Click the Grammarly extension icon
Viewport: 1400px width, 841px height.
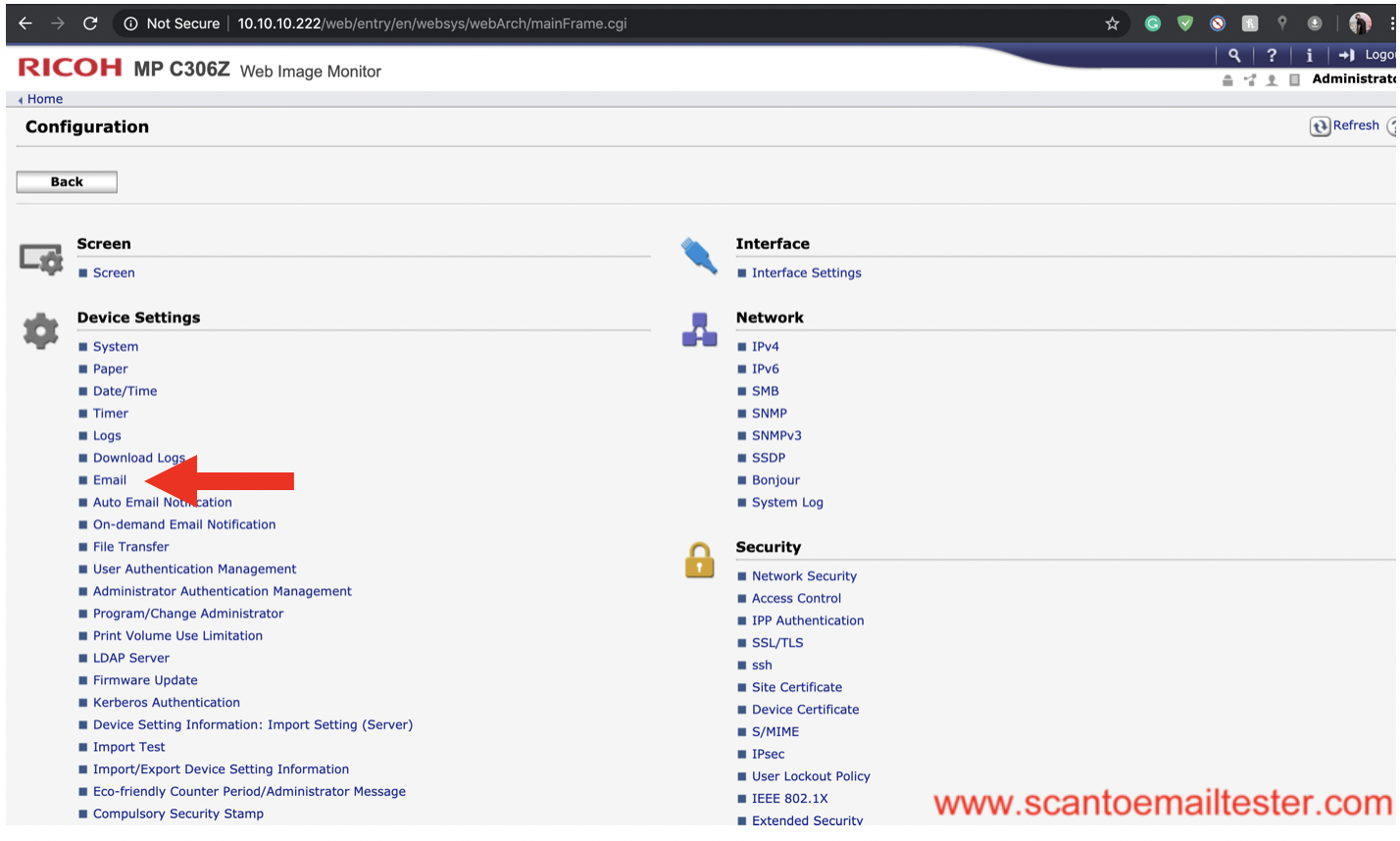point(1153,24)
